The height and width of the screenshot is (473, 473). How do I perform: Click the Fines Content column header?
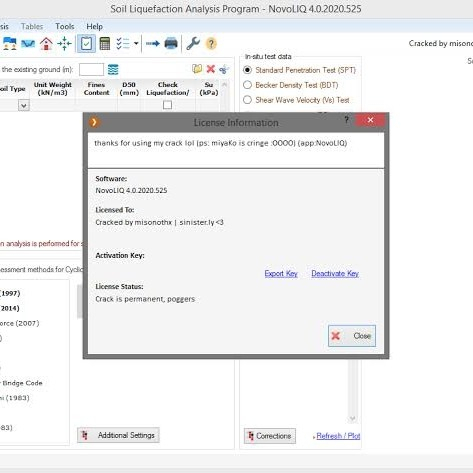tap(96, 89)
